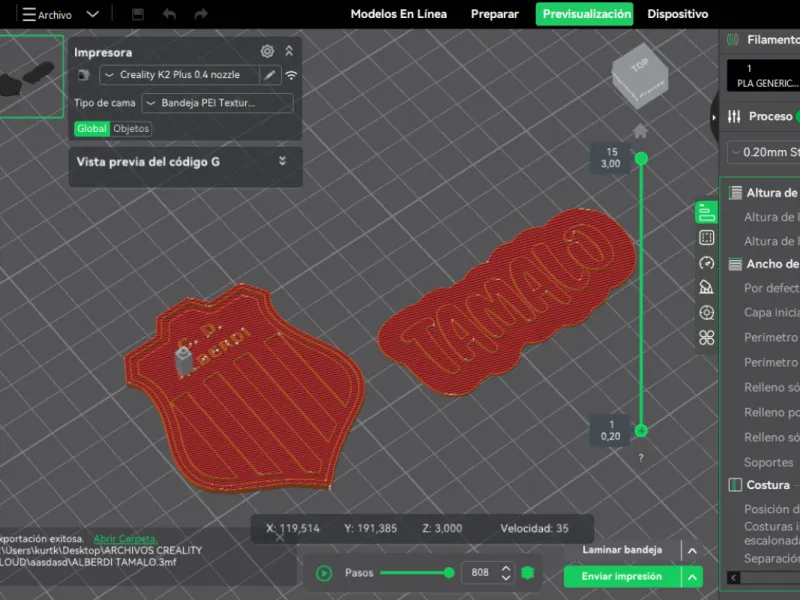Viewport: 800px width, 600px height.
Task: Click the Enviar impresión button
Action: (x=622, y=577)
